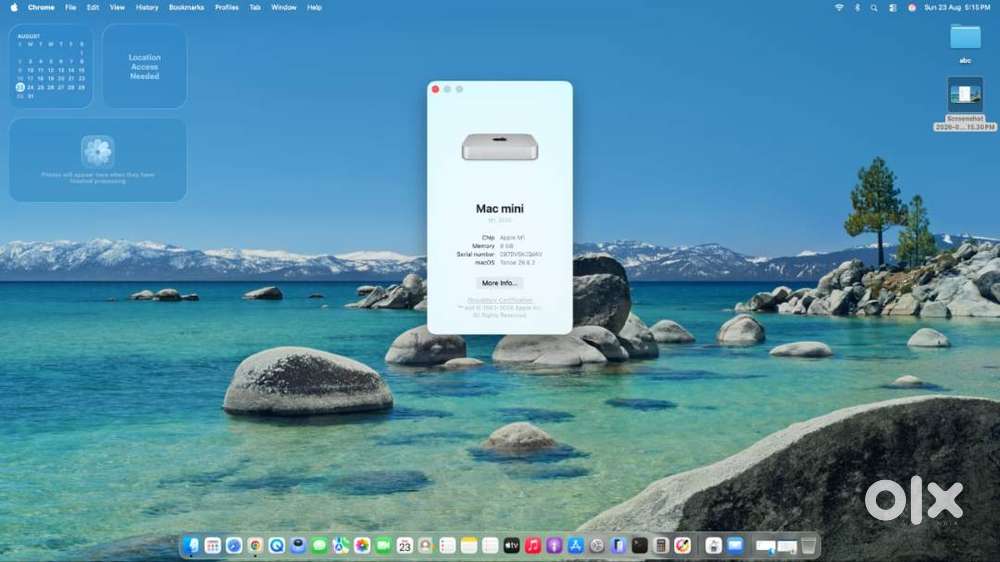Viewport: 1000px width, 562px height.
Task: Click the Wi-Fi status icon
Action: pyautogui.click(x=839, y=8)
